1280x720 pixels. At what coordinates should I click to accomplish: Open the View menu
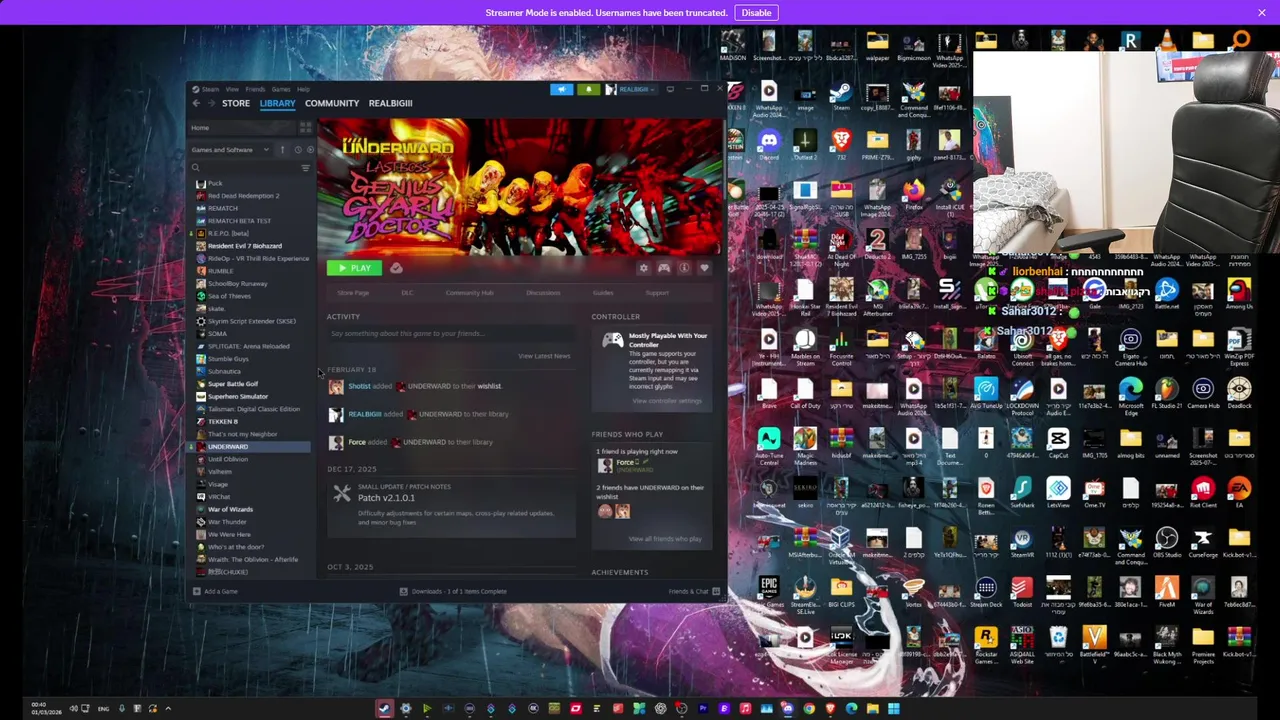(232, 89)
